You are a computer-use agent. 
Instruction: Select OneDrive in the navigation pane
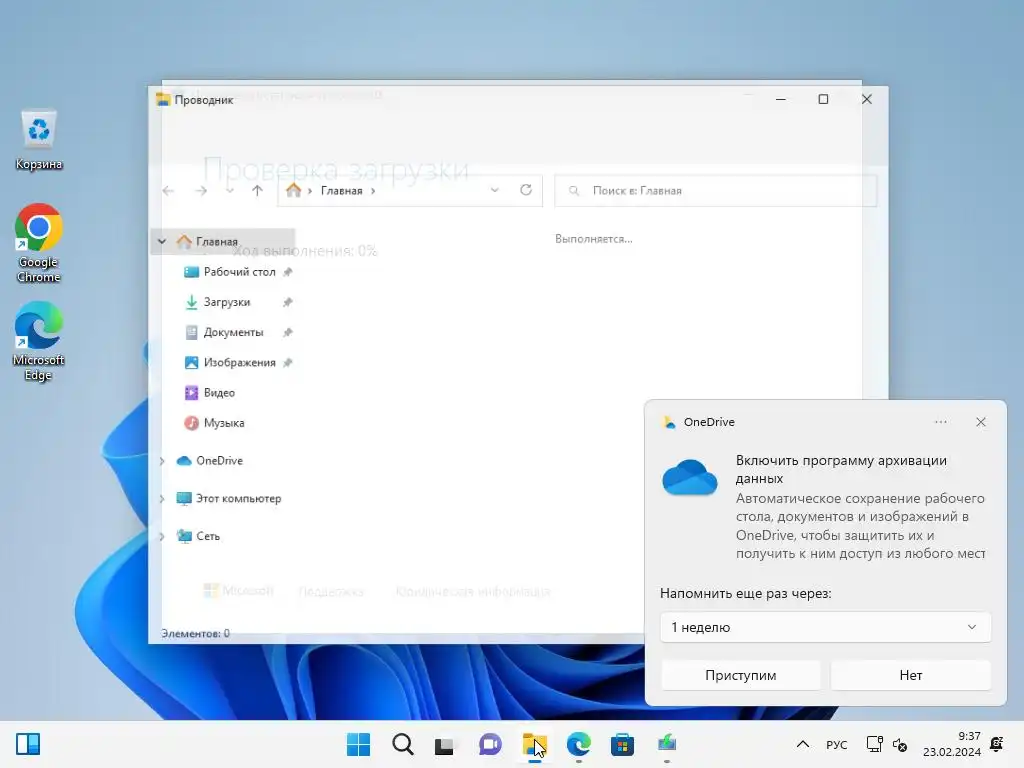tap(219, 460)
